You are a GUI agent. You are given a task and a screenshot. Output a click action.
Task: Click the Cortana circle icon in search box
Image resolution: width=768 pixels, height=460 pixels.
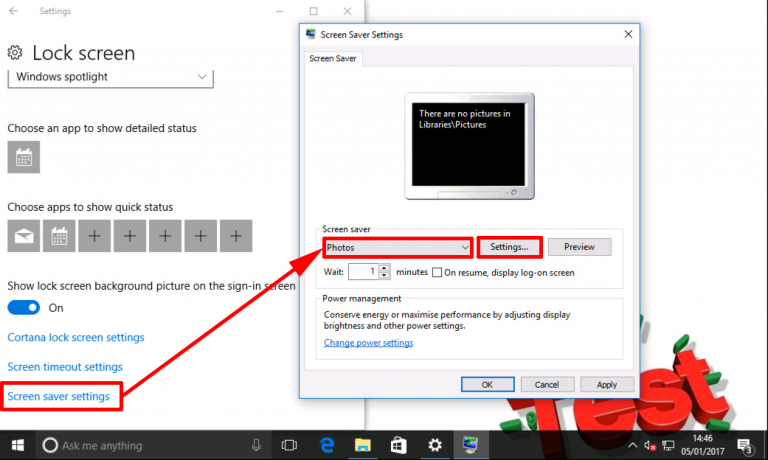point(50,445)
